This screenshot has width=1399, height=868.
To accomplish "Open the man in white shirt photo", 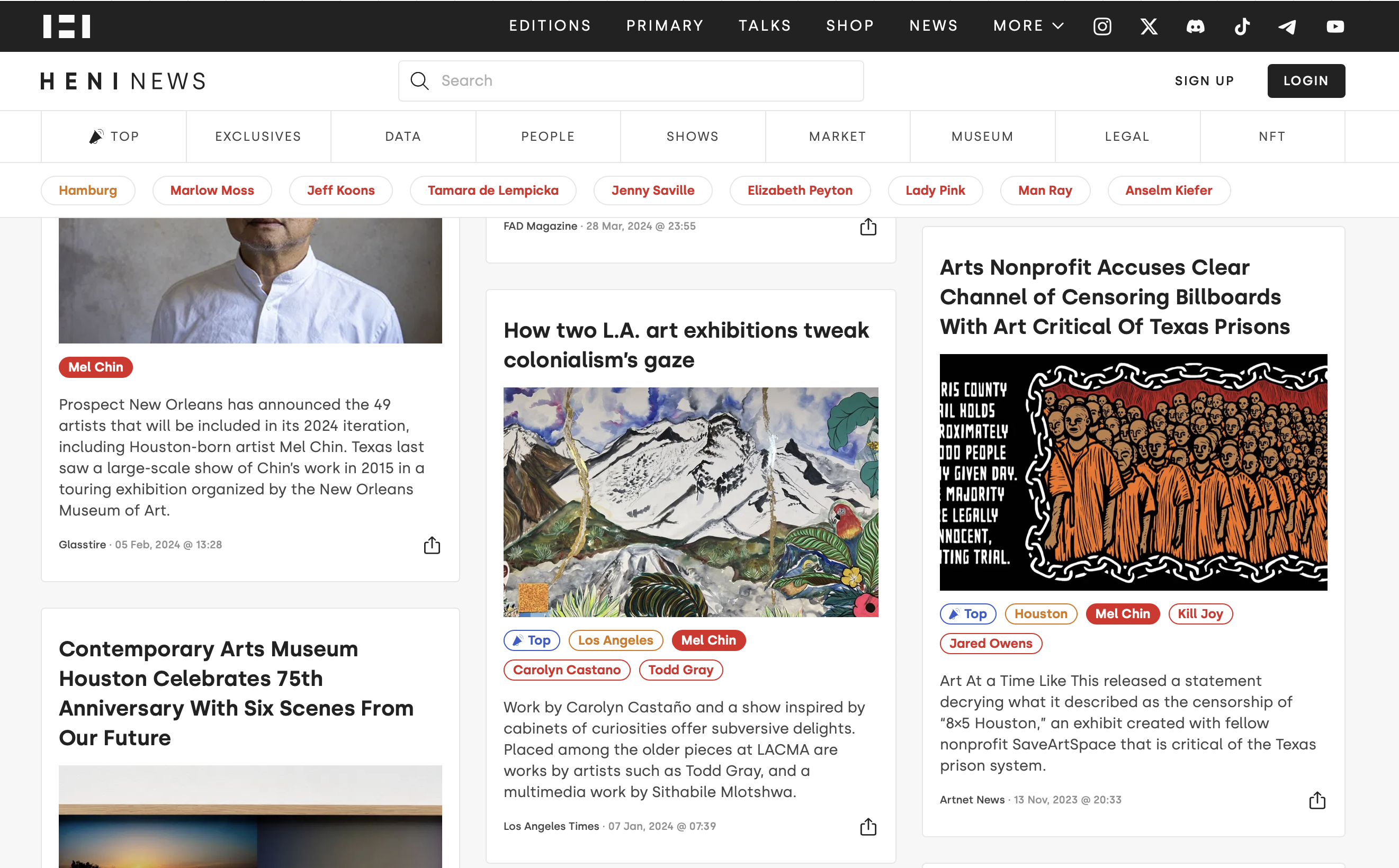I will (x=250, y=281).
